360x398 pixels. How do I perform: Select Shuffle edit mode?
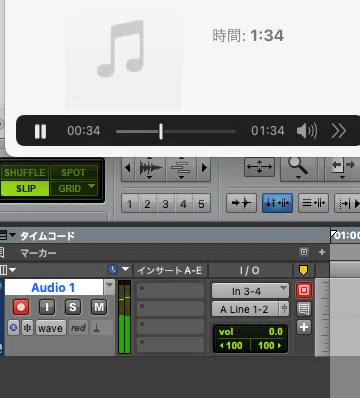(x=25, y=173)
